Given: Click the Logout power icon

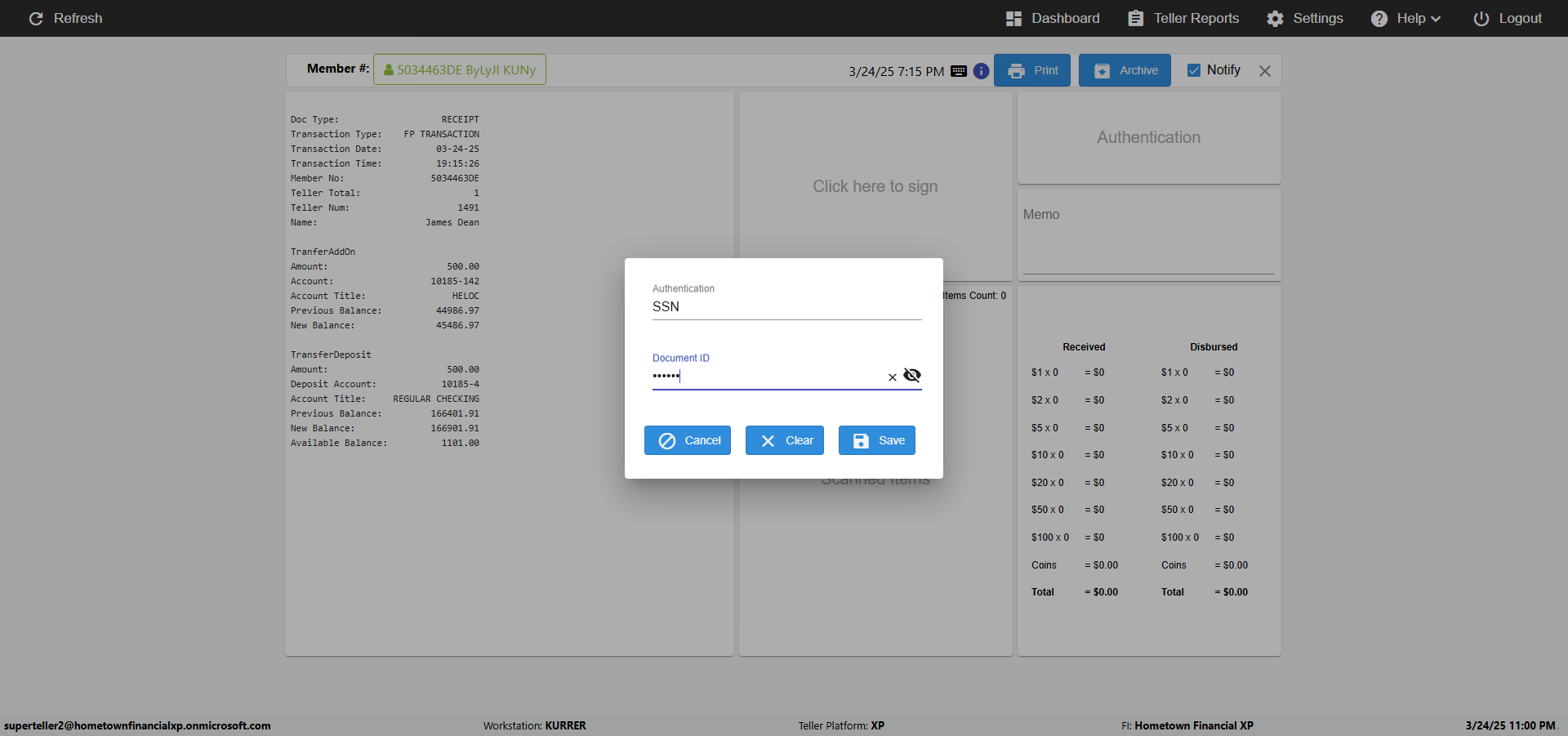Looking at the screenshot, I should [x=1481, y=18].
